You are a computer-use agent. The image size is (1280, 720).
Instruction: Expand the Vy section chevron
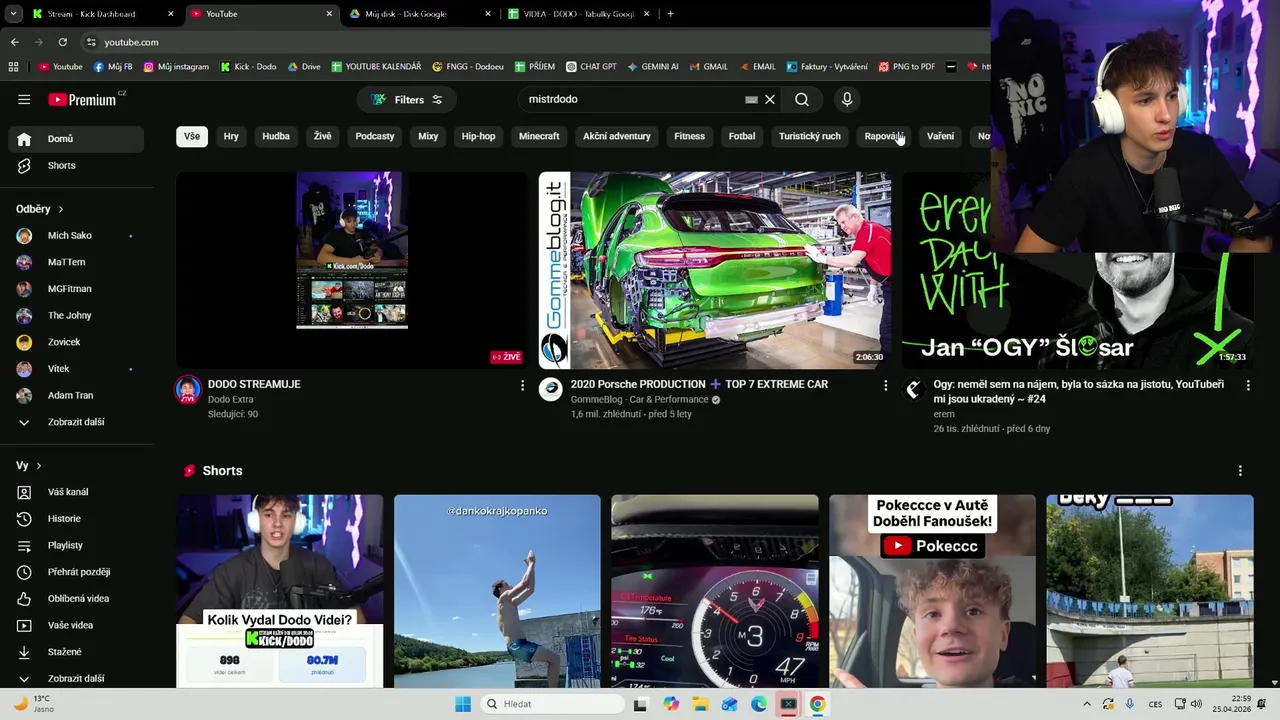tap(39, 466)
